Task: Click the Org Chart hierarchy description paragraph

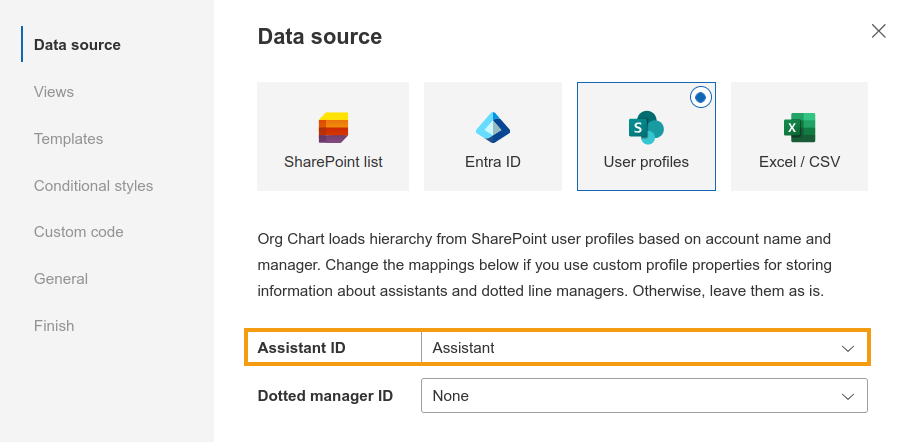Action: click(x=545, y=265)
